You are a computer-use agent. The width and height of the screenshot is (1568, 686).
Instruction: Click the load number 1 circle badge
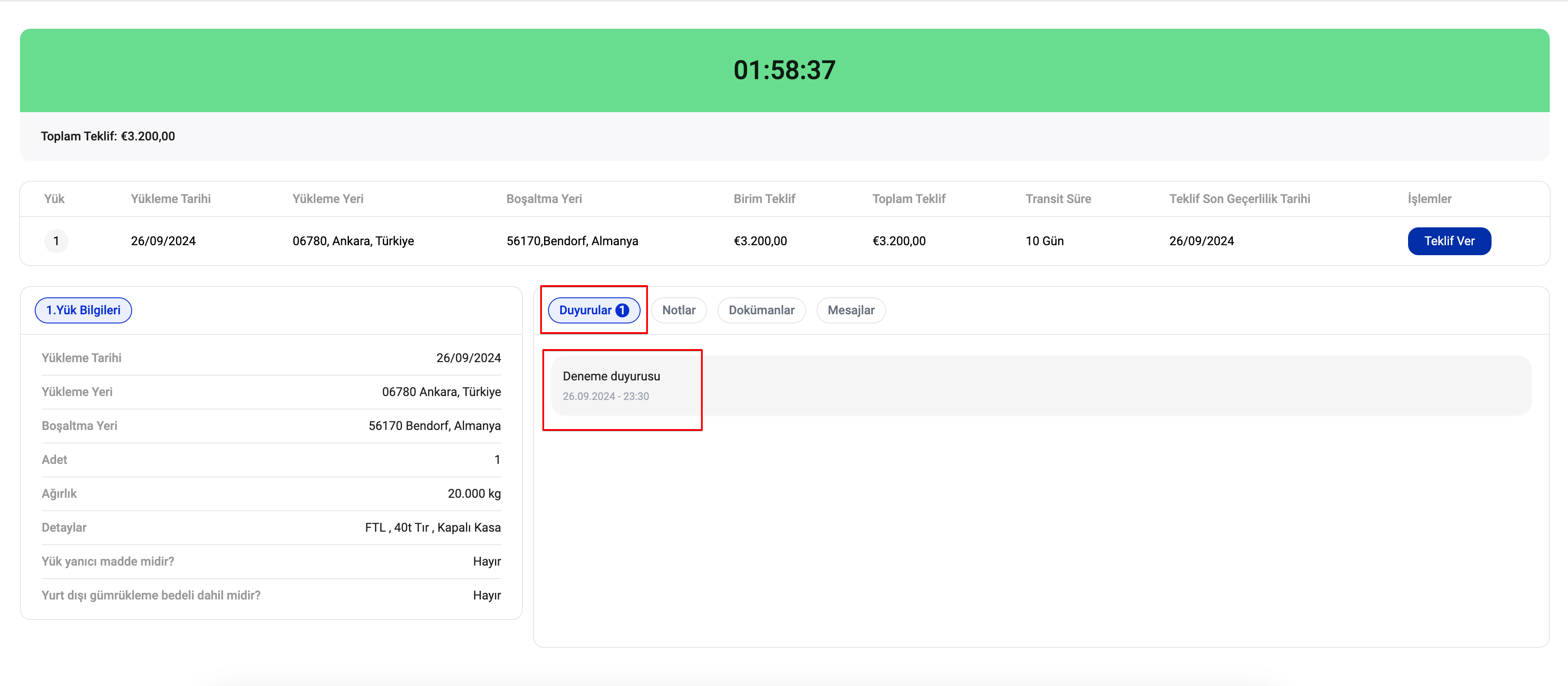pos(56,241)
